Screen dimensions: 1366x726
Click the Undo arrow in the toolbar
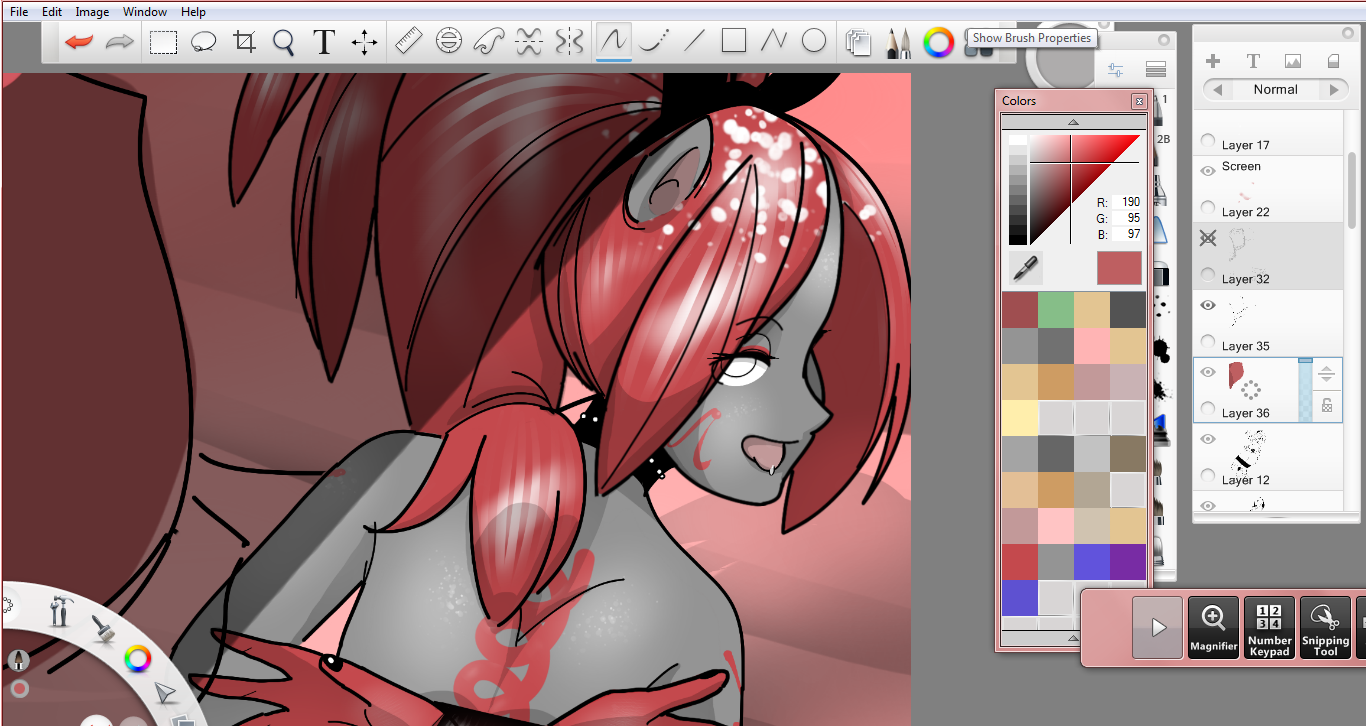point(78,42)
